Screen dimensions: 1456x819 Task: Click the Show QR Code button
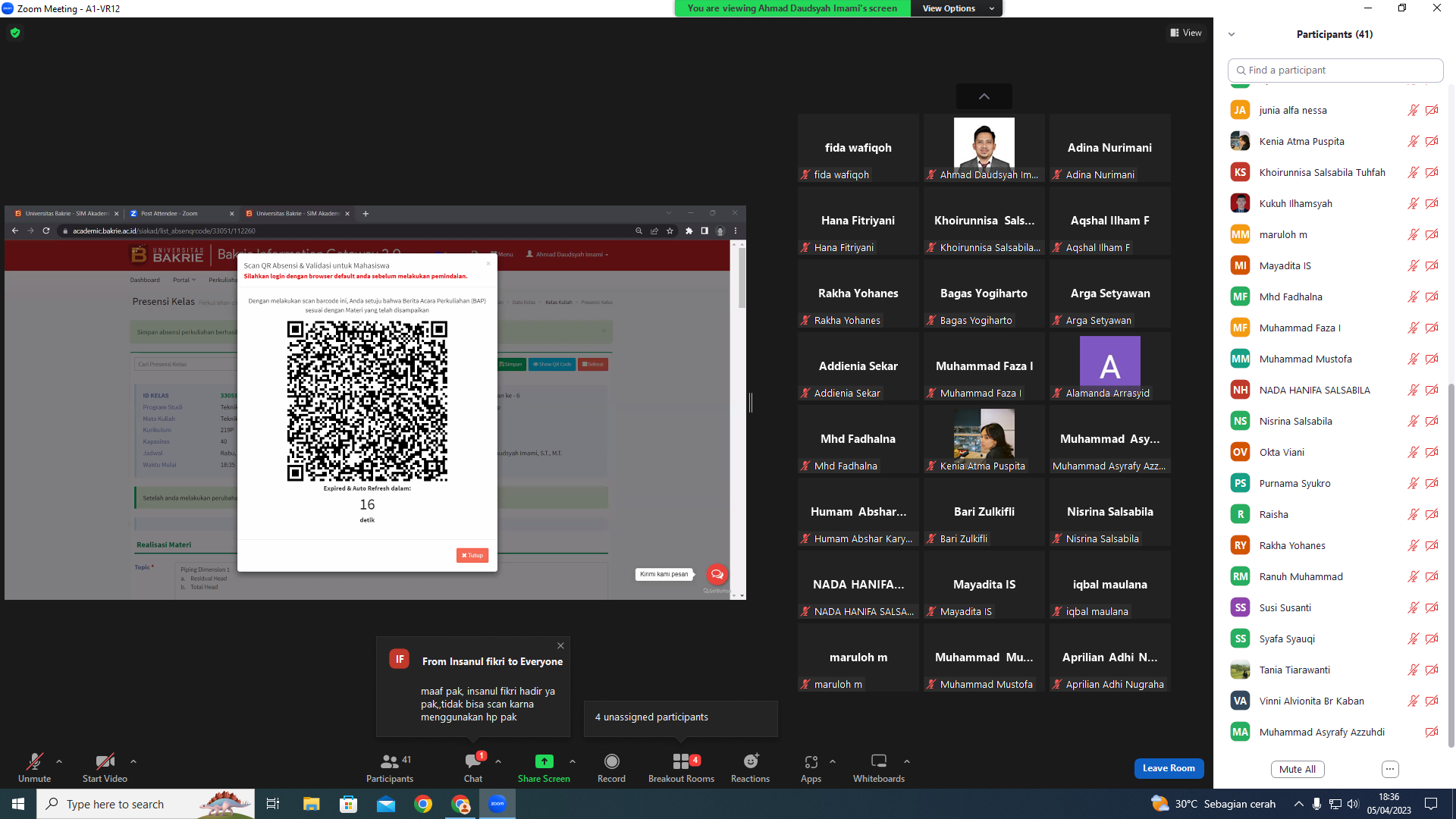tap(552, 364)
